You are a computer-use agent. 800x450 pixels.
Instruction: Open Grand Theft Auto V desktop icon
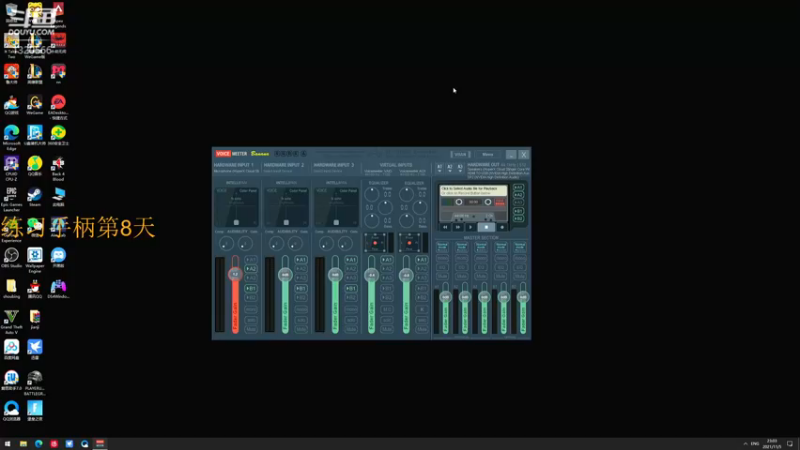pyautogui.click(x=11, y=321)
